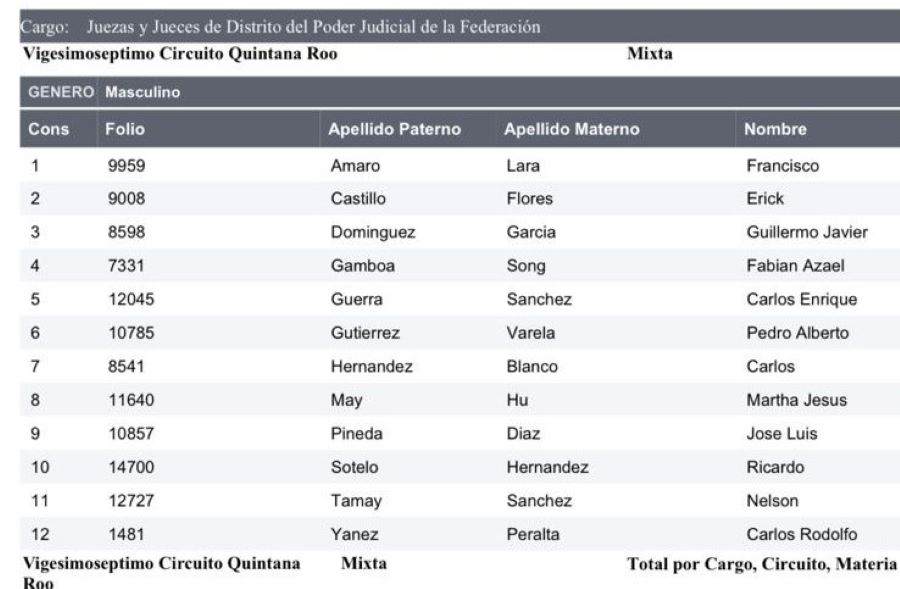Click surname Castillo in row 2
900x589 pixels.
[x=358, y=199]
